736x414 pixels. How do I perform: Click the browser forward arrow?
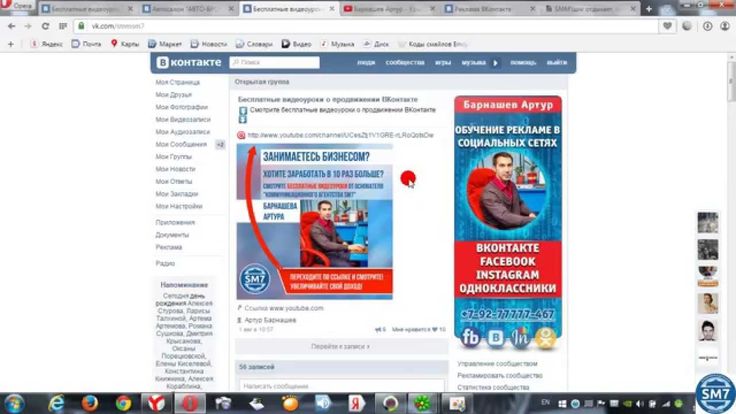pyautogui.click(x=28, y=26)
